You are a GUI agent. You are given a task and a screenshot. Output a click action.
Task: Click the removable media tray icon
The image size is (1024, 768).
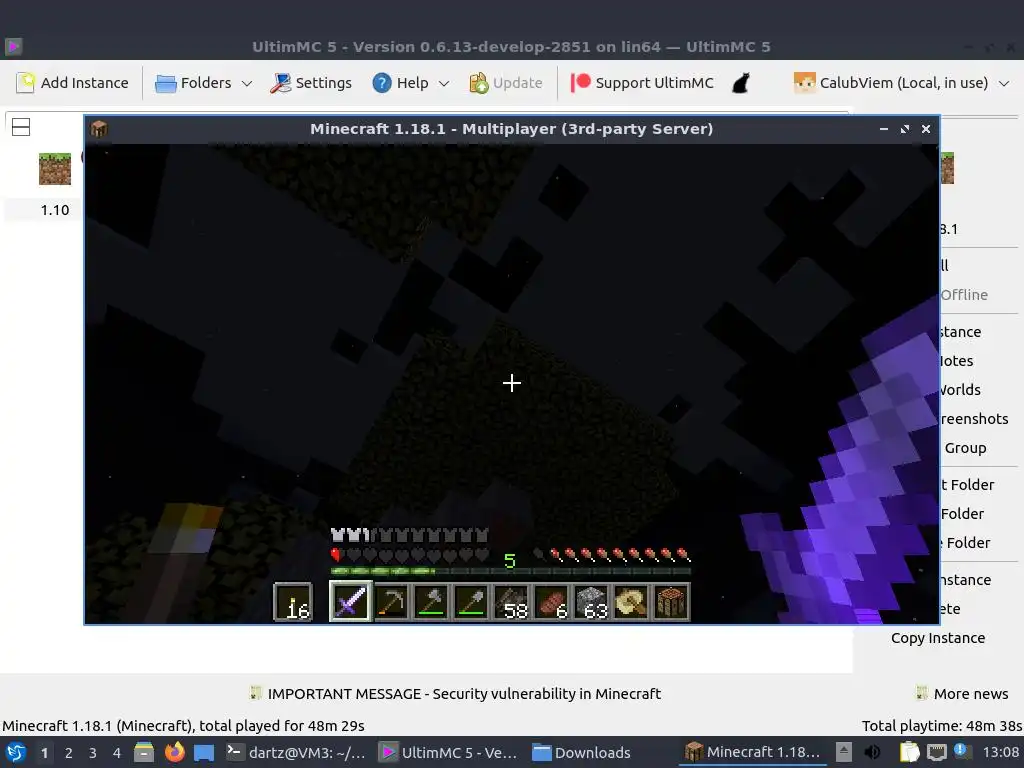click(x=844, y=752)
